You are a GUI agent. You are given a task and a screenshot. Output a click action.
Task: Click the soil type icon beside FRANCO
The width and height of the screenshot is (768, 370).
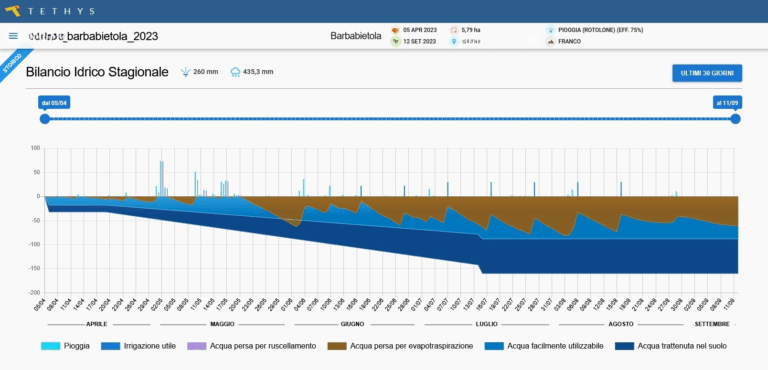551,42
